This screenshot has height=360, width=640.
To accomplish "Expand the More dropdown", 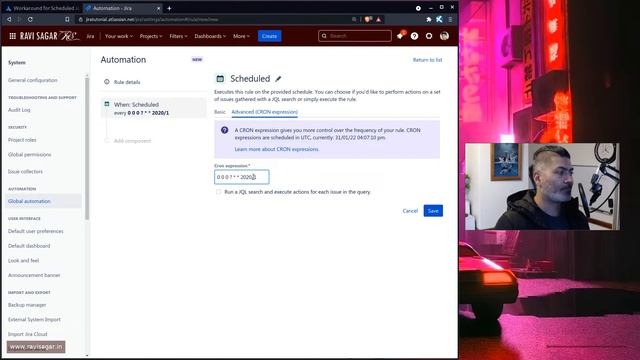I will click(241, 36).
